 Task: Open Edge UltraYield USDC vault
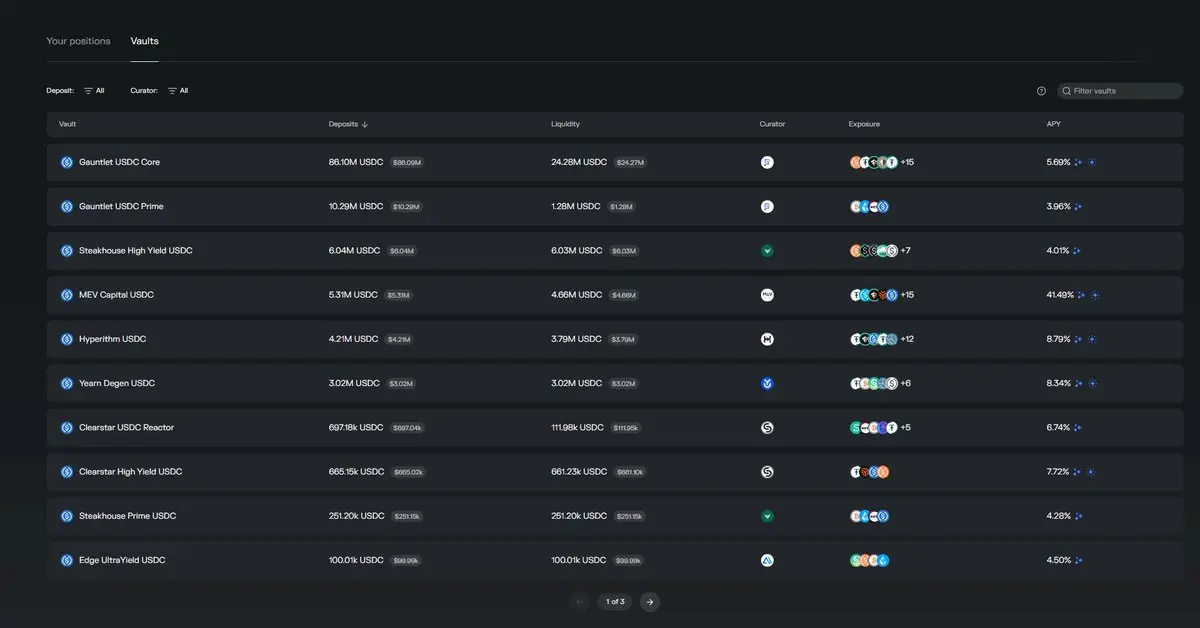point(615,560)
